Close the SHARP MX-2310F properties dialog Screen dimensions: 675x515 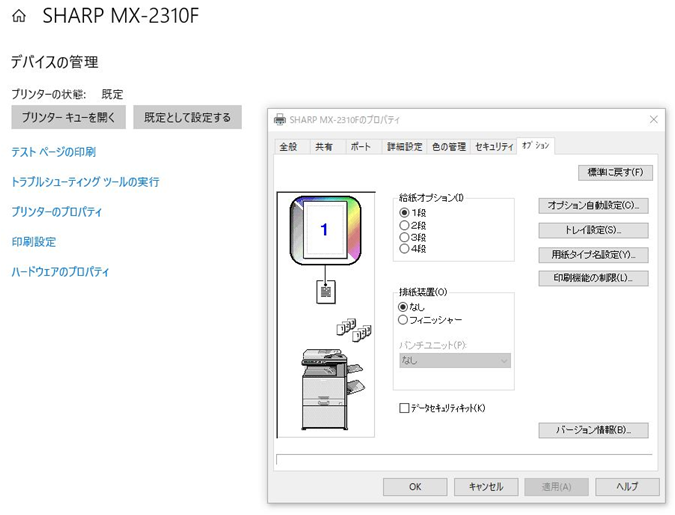click(653, 119)
